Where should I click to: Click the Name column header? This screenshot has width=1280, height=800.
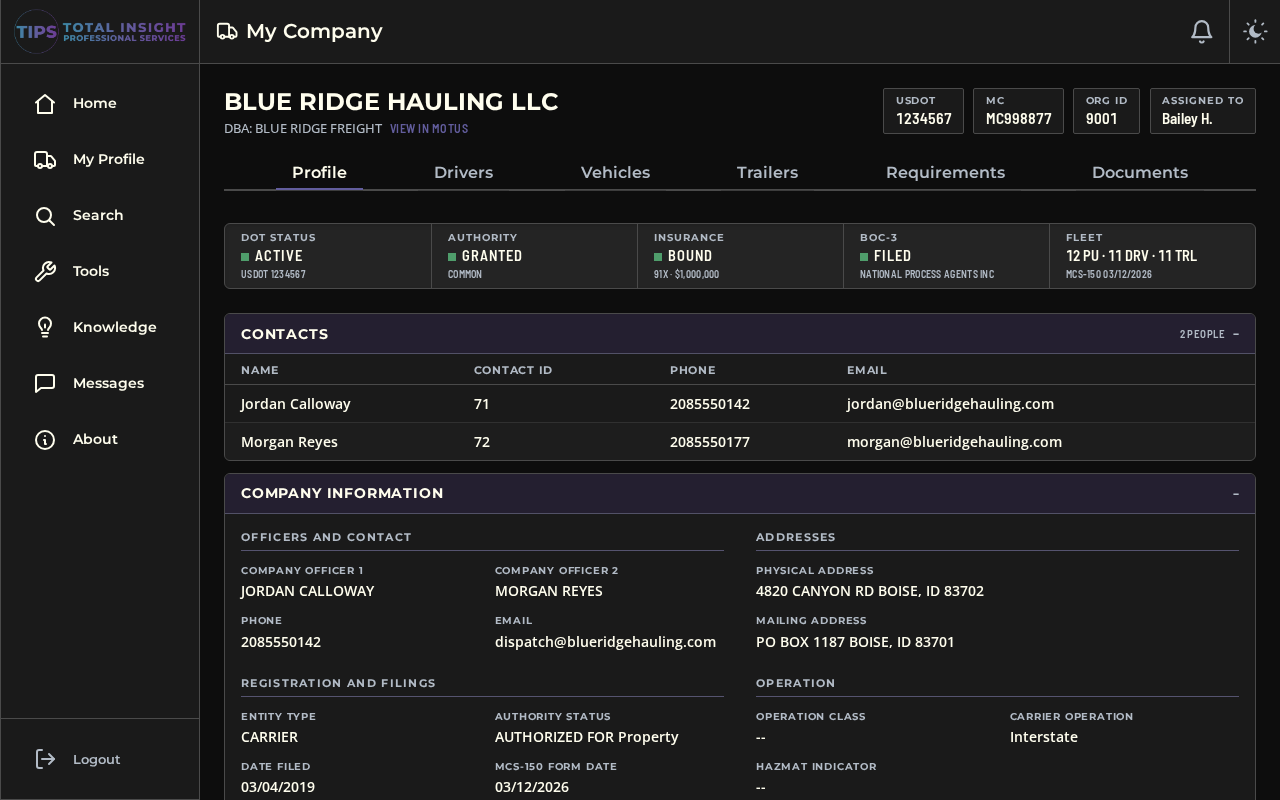tap(260, 370)
